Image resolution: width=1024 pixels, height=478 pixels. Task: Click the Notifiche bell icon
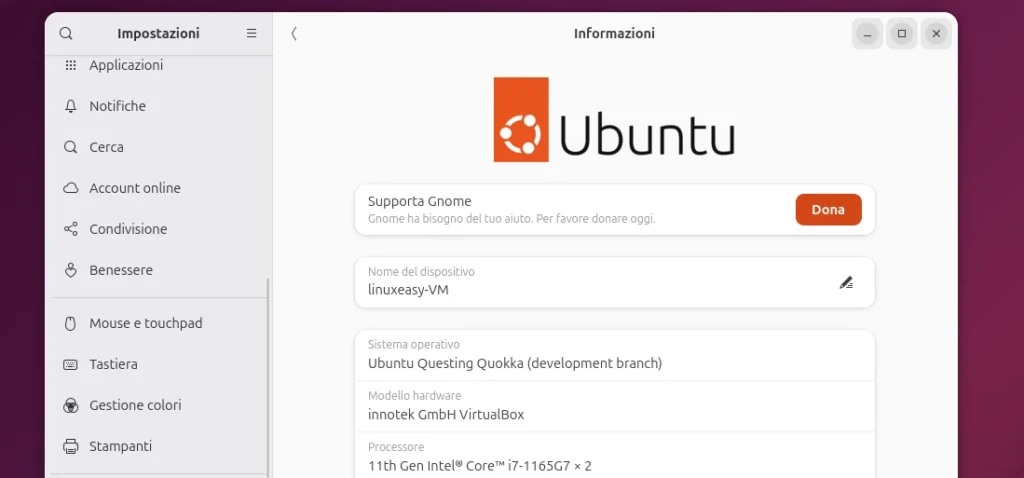71,106
